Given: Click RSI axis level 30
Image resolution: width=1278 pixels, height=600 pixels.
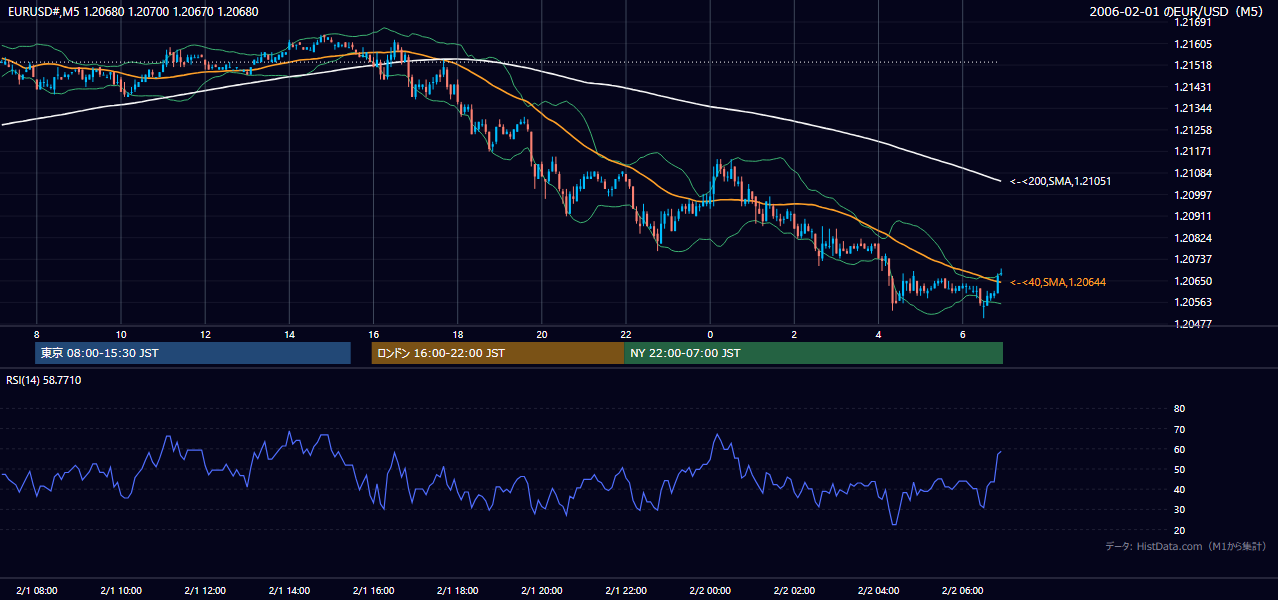Looking at the screenshot, I should click(1179, 510).
